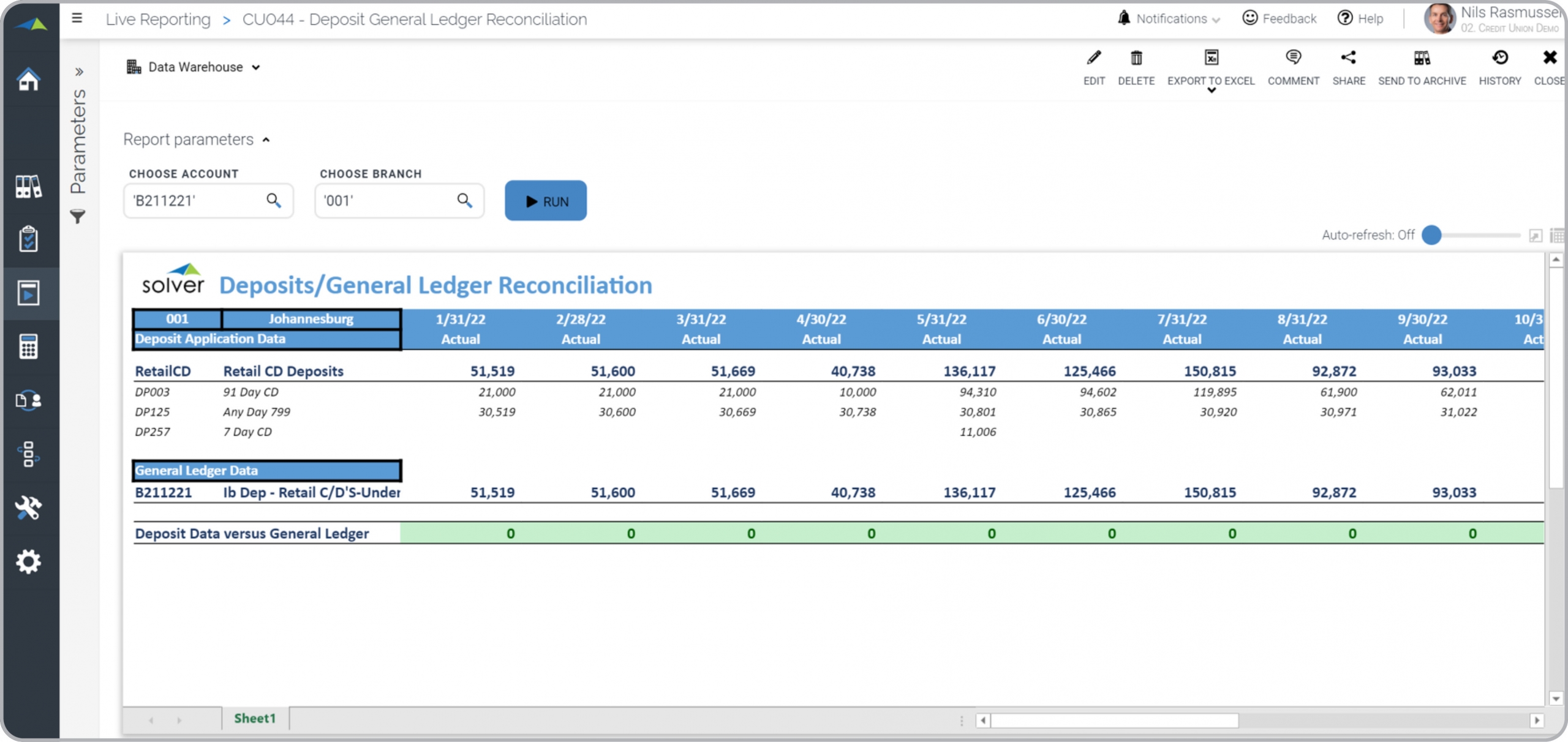1568x742 pixels.
Task: Expand the Parameters panel double chevron
Action: tap(79, 72)
